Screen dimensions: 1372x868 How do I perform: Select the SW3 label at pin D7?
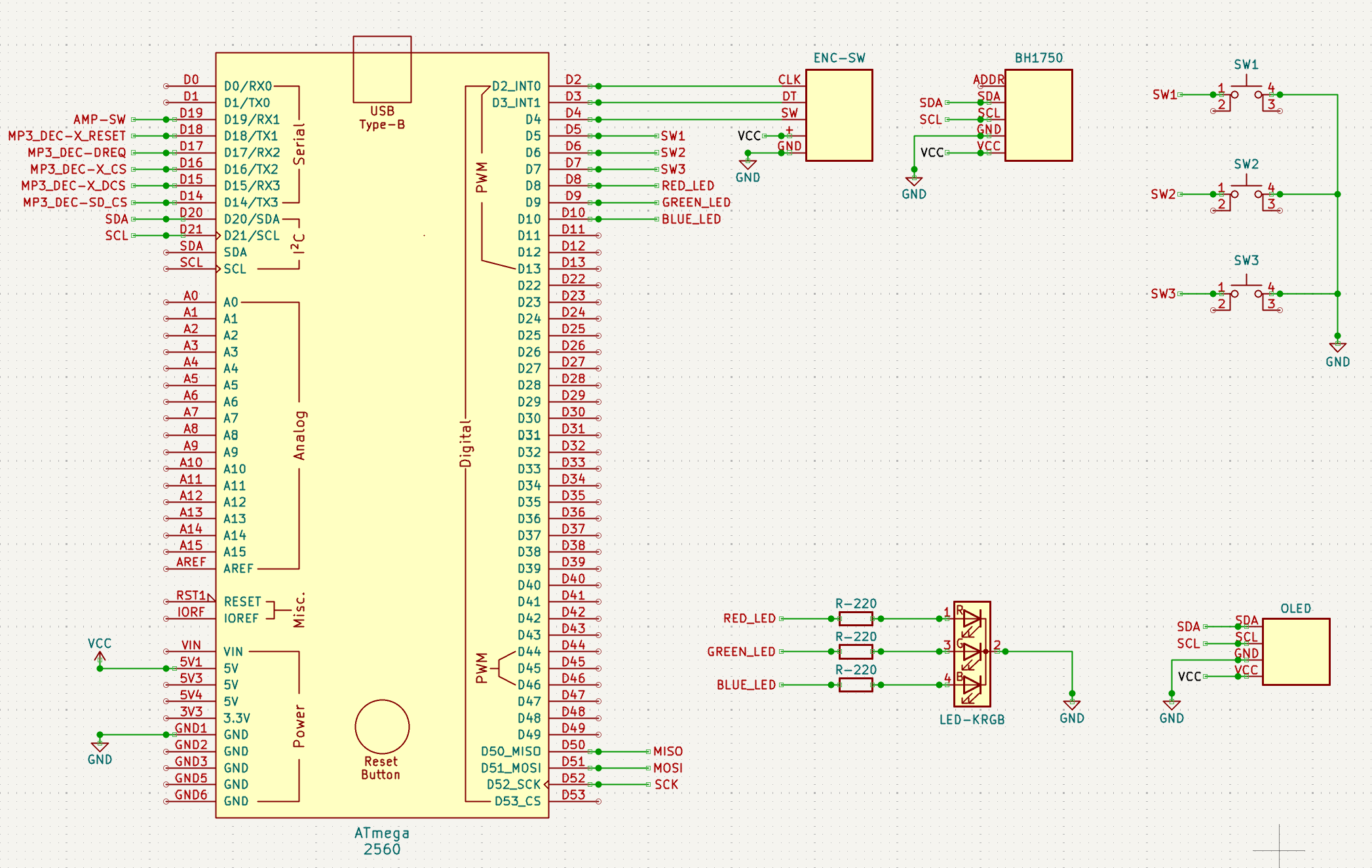[x=673, y=169]
